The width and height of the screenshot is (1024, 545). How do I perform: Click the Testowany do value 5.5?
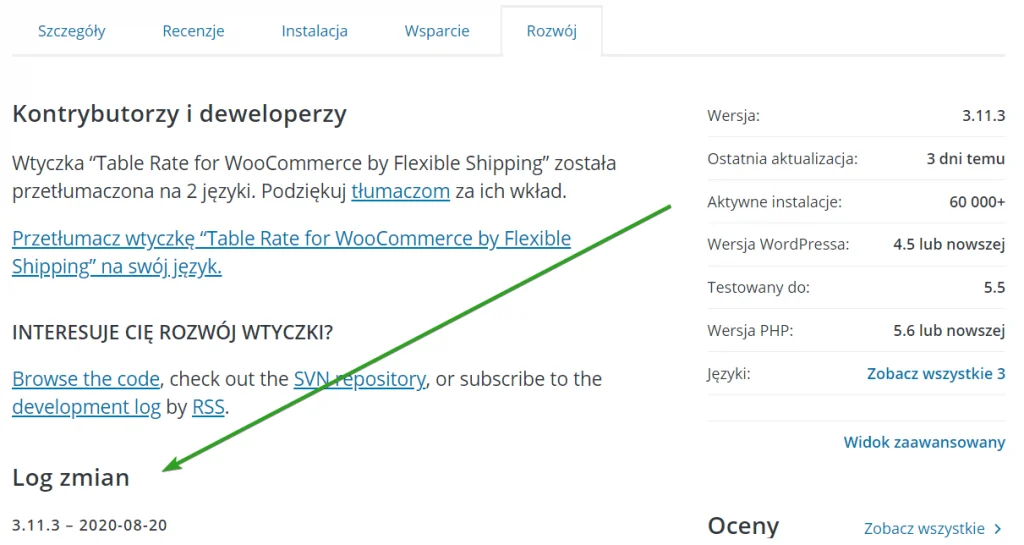click(x=995, y=288)
